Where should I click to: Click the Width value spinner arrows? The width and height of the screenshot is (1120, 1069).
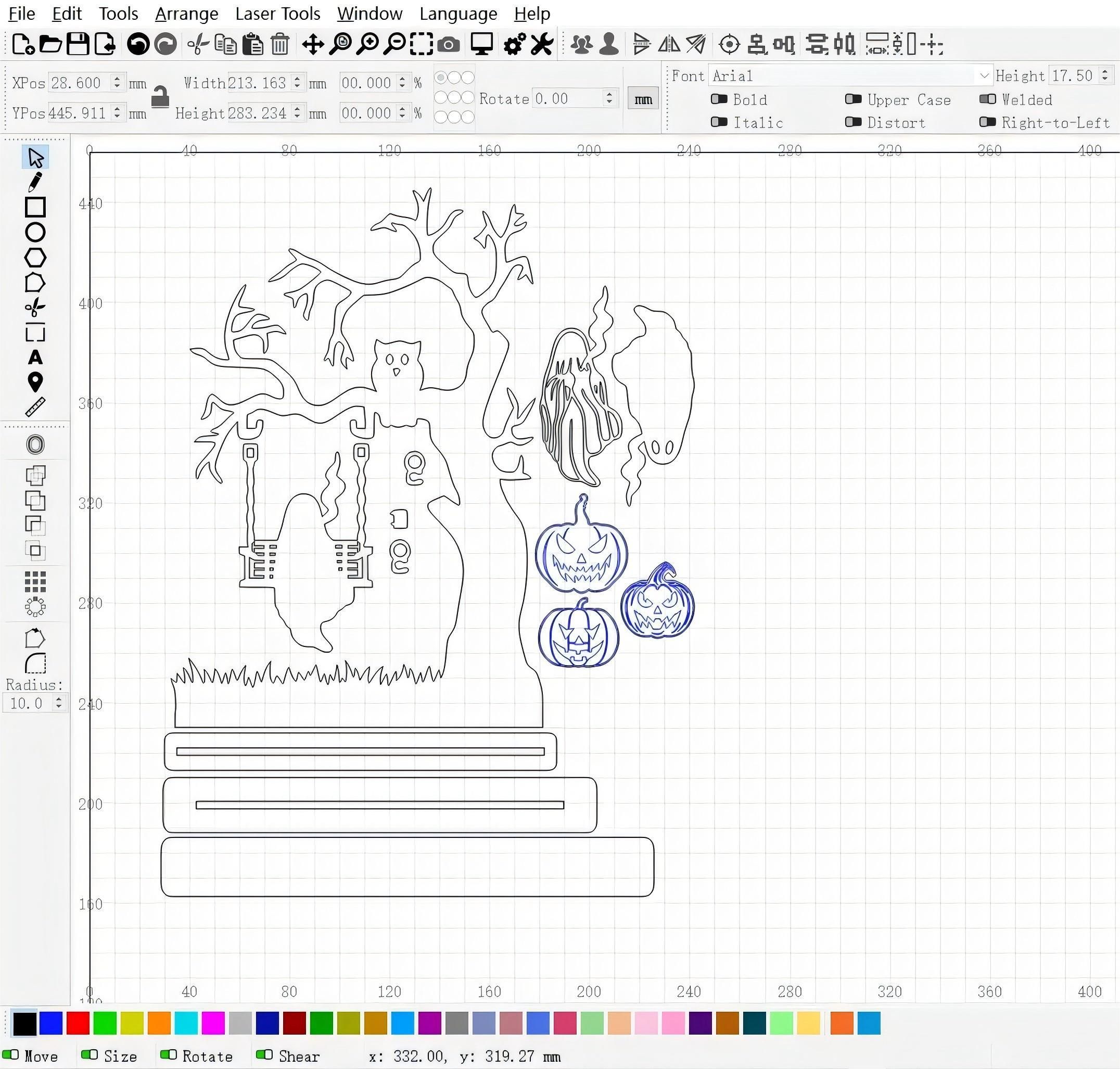(x=297, y=83)
